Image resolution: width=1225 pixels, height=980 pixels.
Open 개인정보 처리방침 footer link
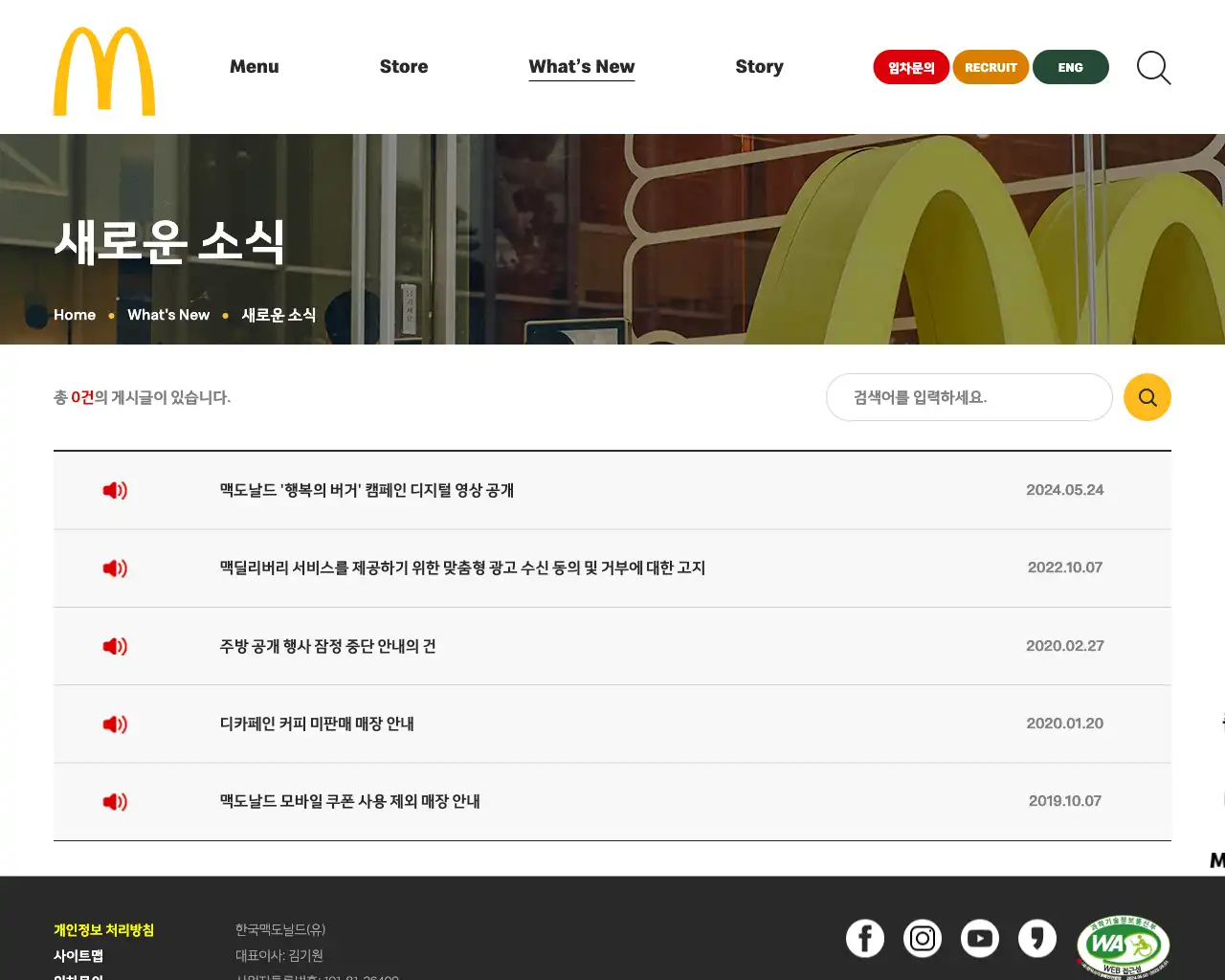[103, 930]
